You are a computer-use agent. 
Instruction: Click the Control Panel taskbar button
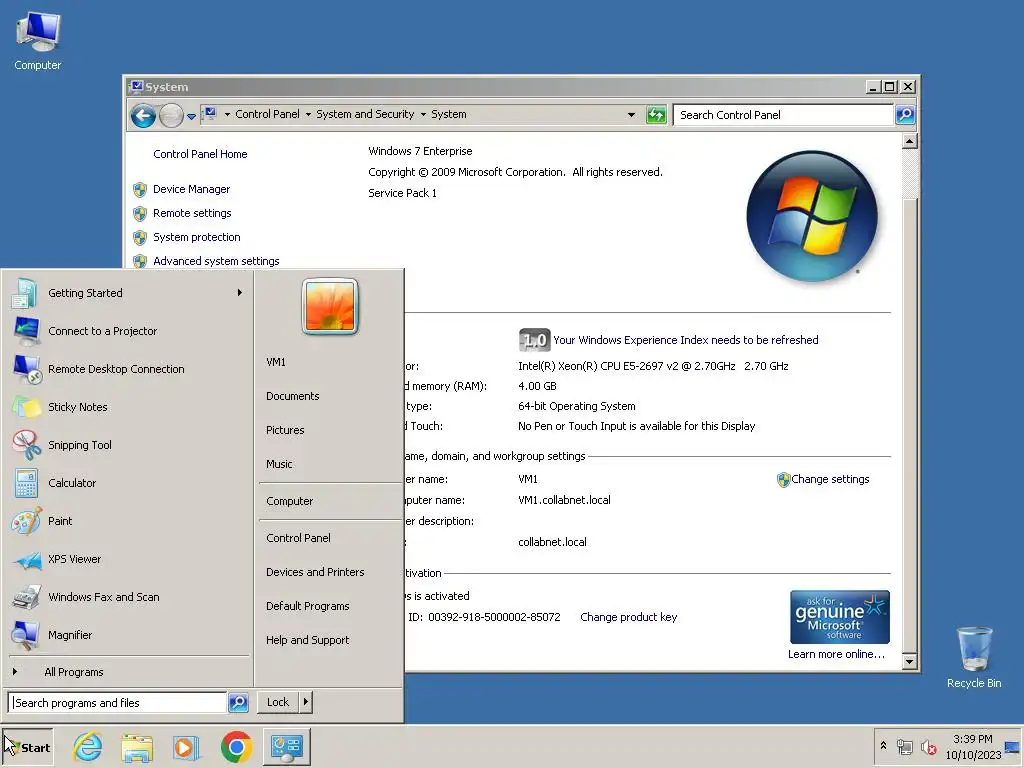287,747
